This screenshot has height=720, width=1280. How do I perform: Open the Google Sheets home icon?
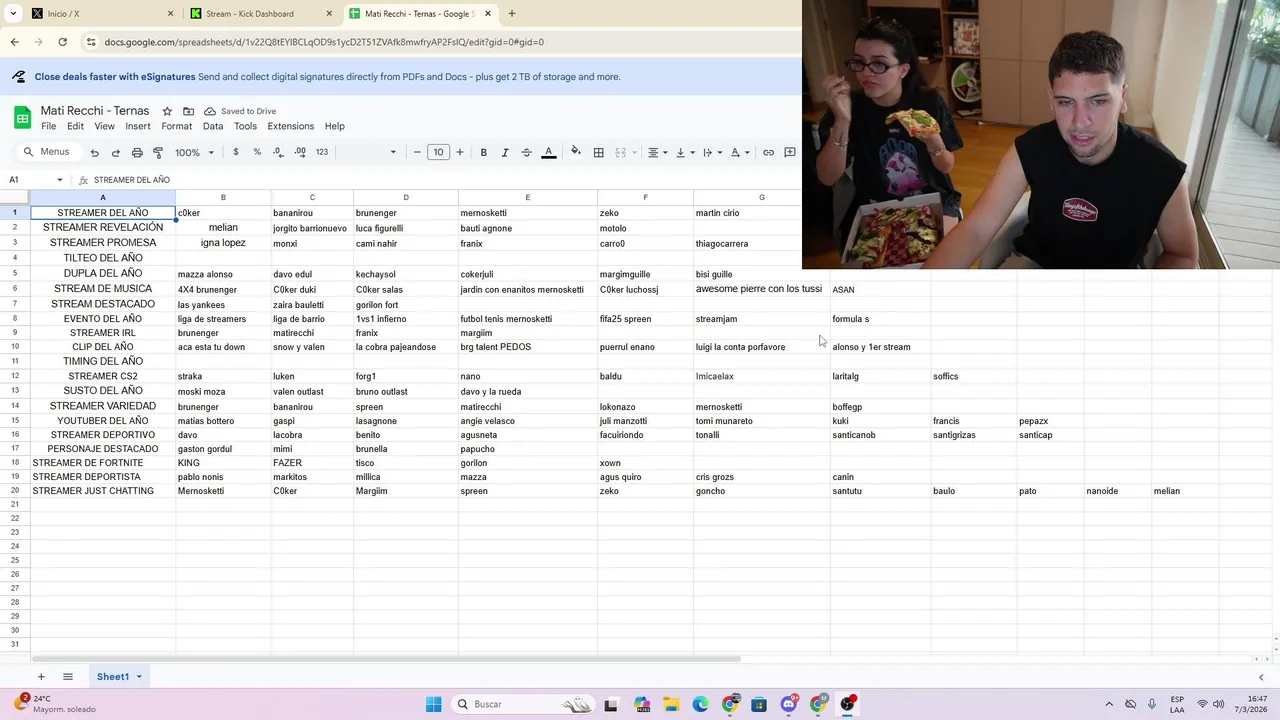22,117
